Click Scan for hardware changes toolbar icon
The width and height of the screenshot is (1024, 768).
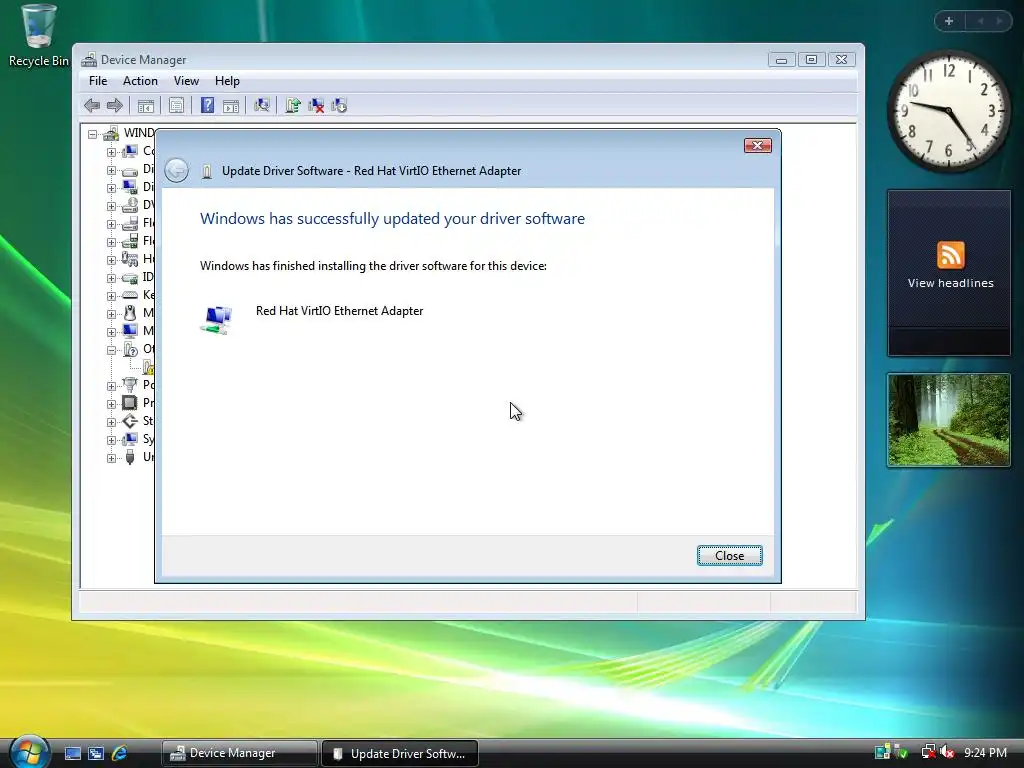(262, 105)
